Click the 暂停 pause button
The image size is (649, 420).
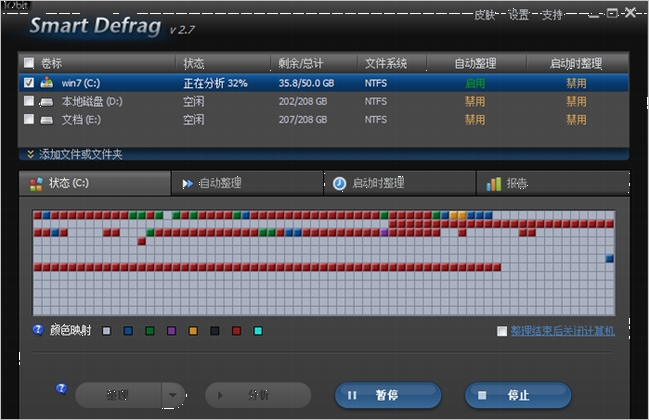pos(388,395)
